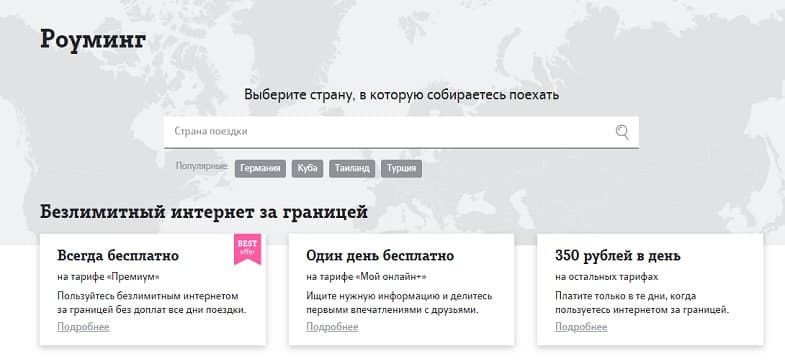This screenshot has width=785, height=364.
Task: Open Подробнее under 'Всегда бесплатно'
Action: coord(83,327)
